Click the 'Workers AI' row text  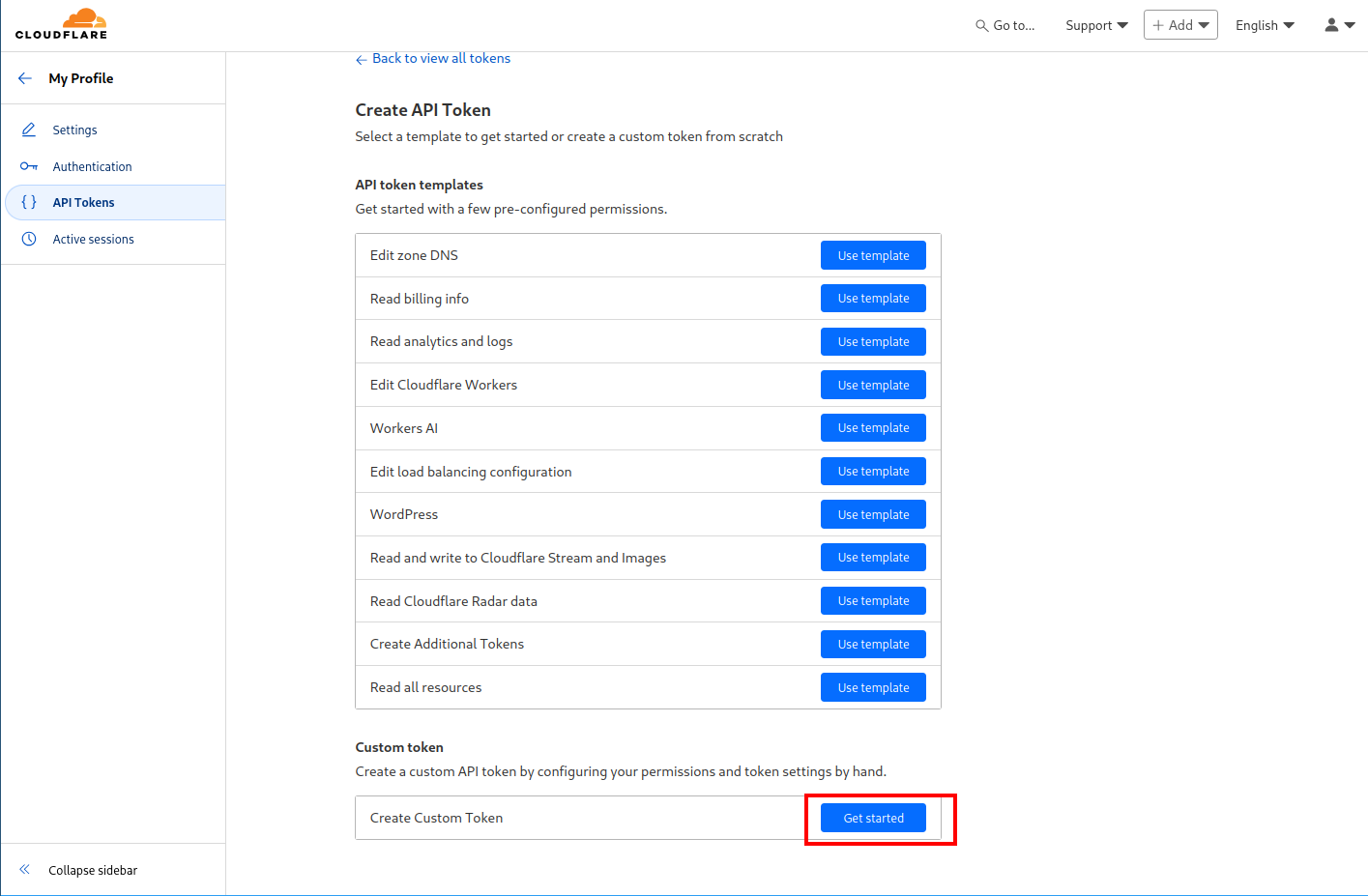pyautogui.click(x=404, y=428)
